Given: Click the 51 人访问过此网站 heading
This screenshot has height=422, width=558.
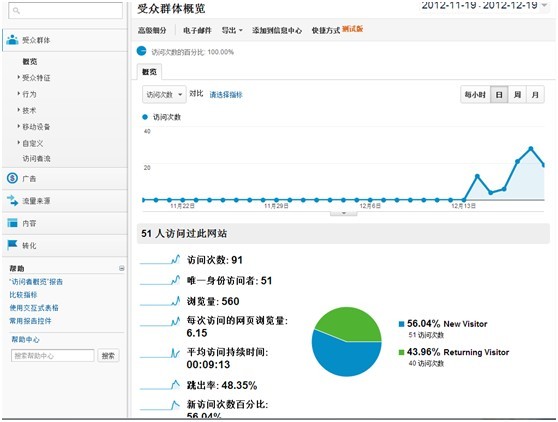Looking at the screenshot, I should coord(184,233).
